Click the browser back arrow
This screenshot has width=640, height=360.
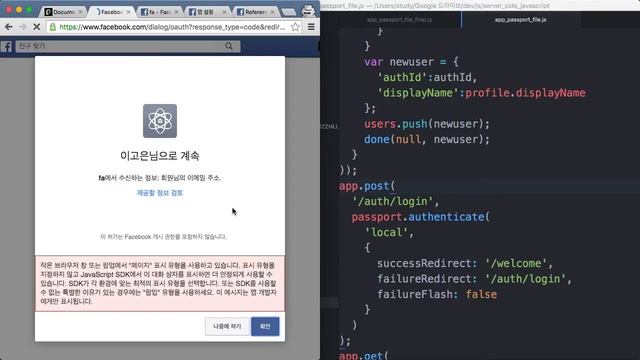(9, 27)
